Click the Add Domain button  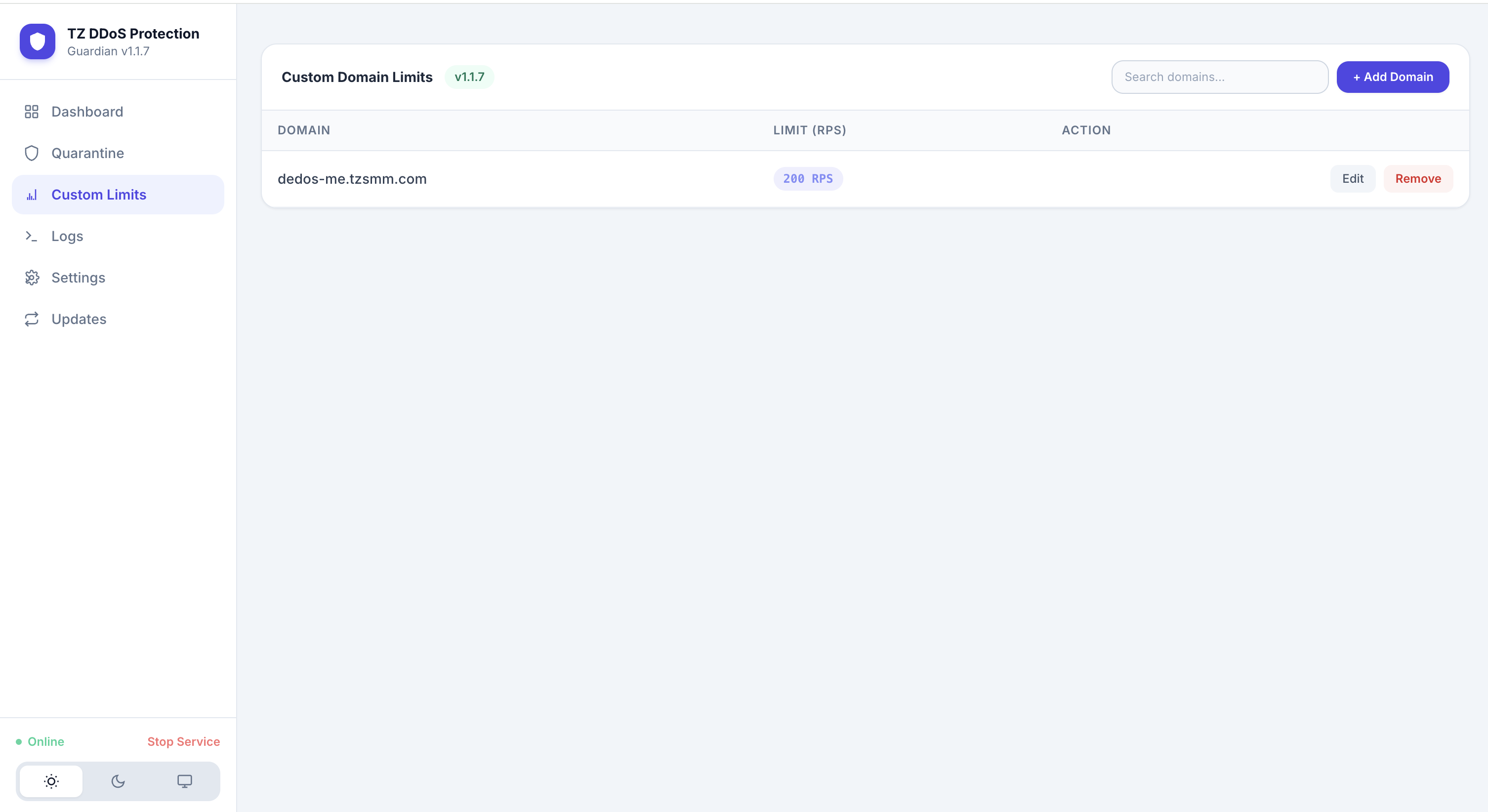(1392, 77)
